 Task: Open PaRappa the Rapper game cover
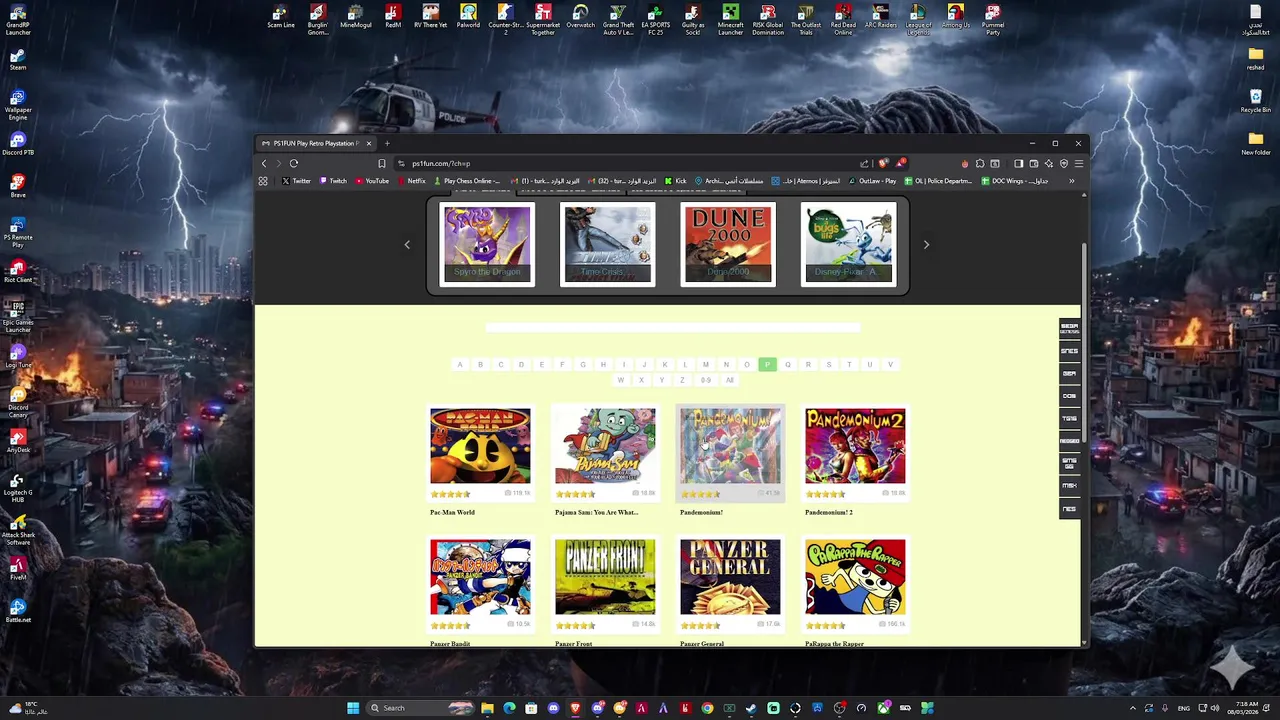point(855,577)
